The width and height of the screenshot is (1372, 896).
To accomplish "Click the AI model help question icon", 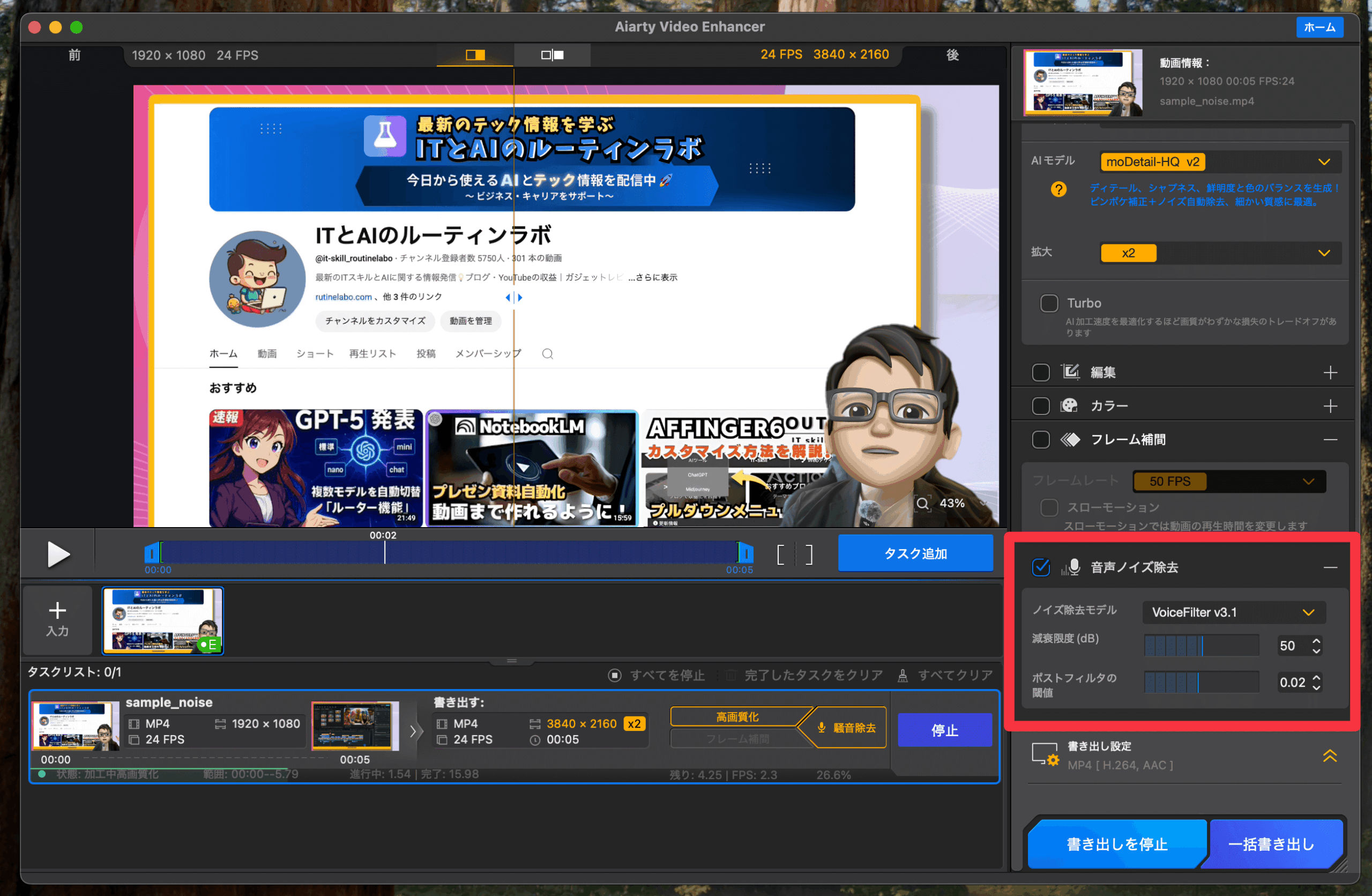I will (1058, 189).
